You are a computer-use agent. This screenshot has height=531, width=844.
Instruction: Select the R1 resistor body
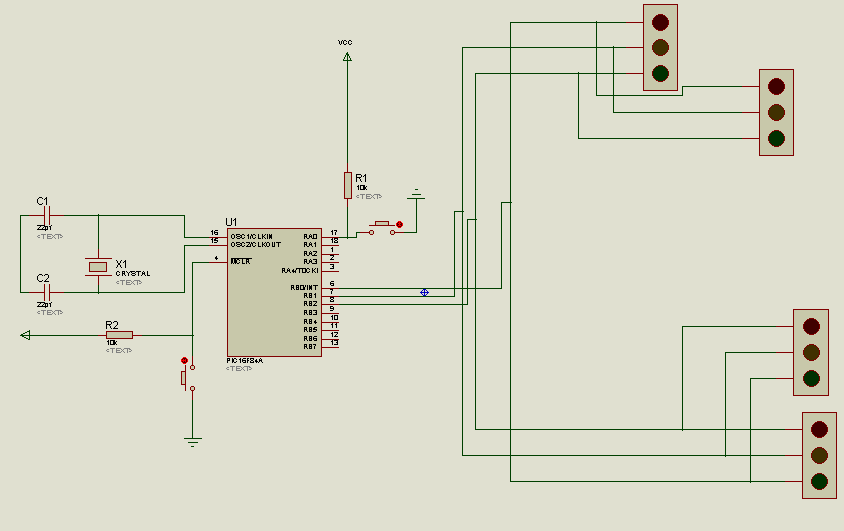pyautogui.click(x=348, y=186)
